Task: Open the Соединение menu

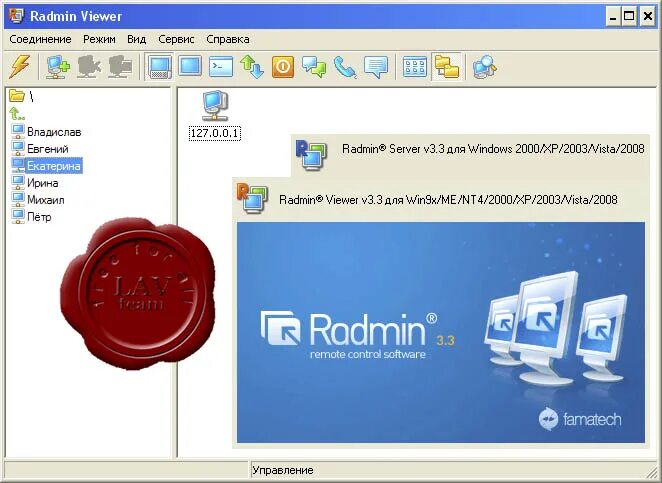Action: [x=40, y=39]
